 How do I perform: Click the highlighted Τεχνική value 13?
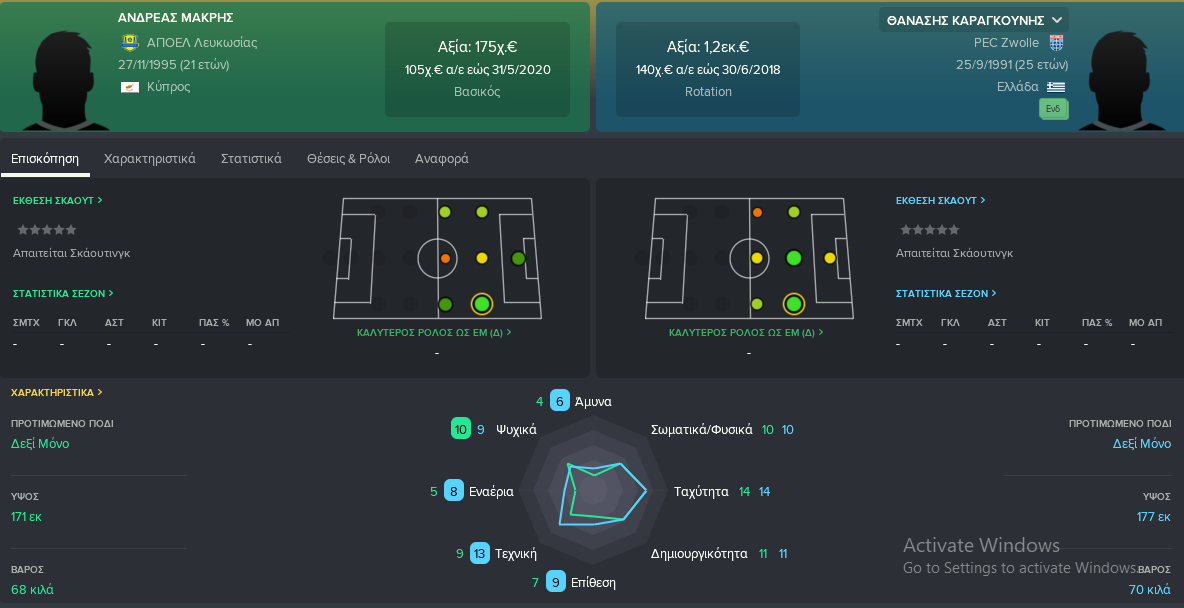pyautogui.click(x=479, y=554)
